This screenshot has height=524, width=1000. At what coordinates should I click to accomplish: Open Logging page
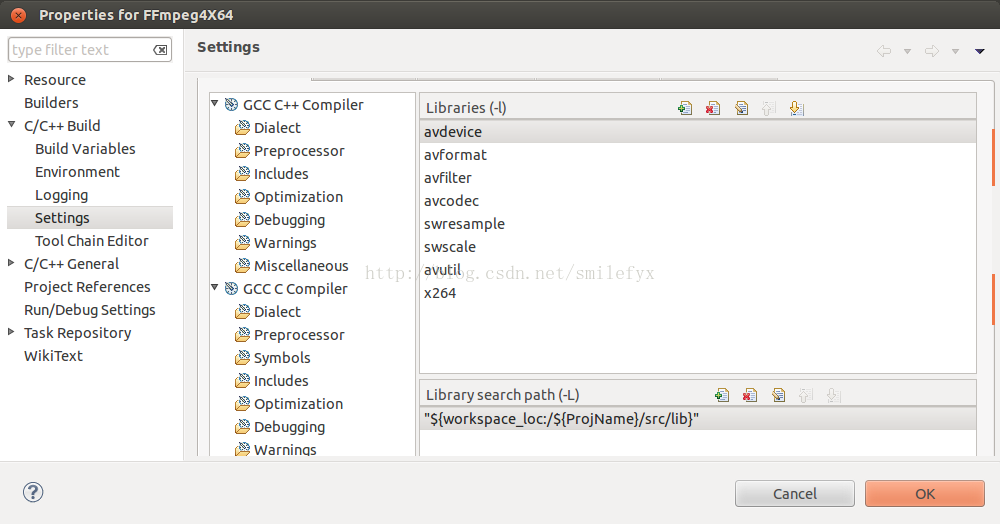point(61,195)
